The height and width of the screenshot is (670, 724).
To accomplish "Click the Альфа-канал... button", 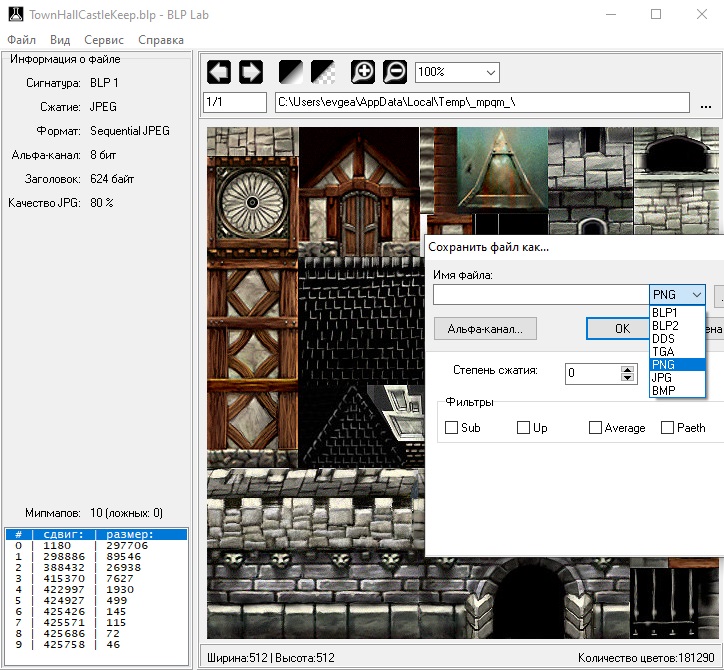I will [485, 328].
